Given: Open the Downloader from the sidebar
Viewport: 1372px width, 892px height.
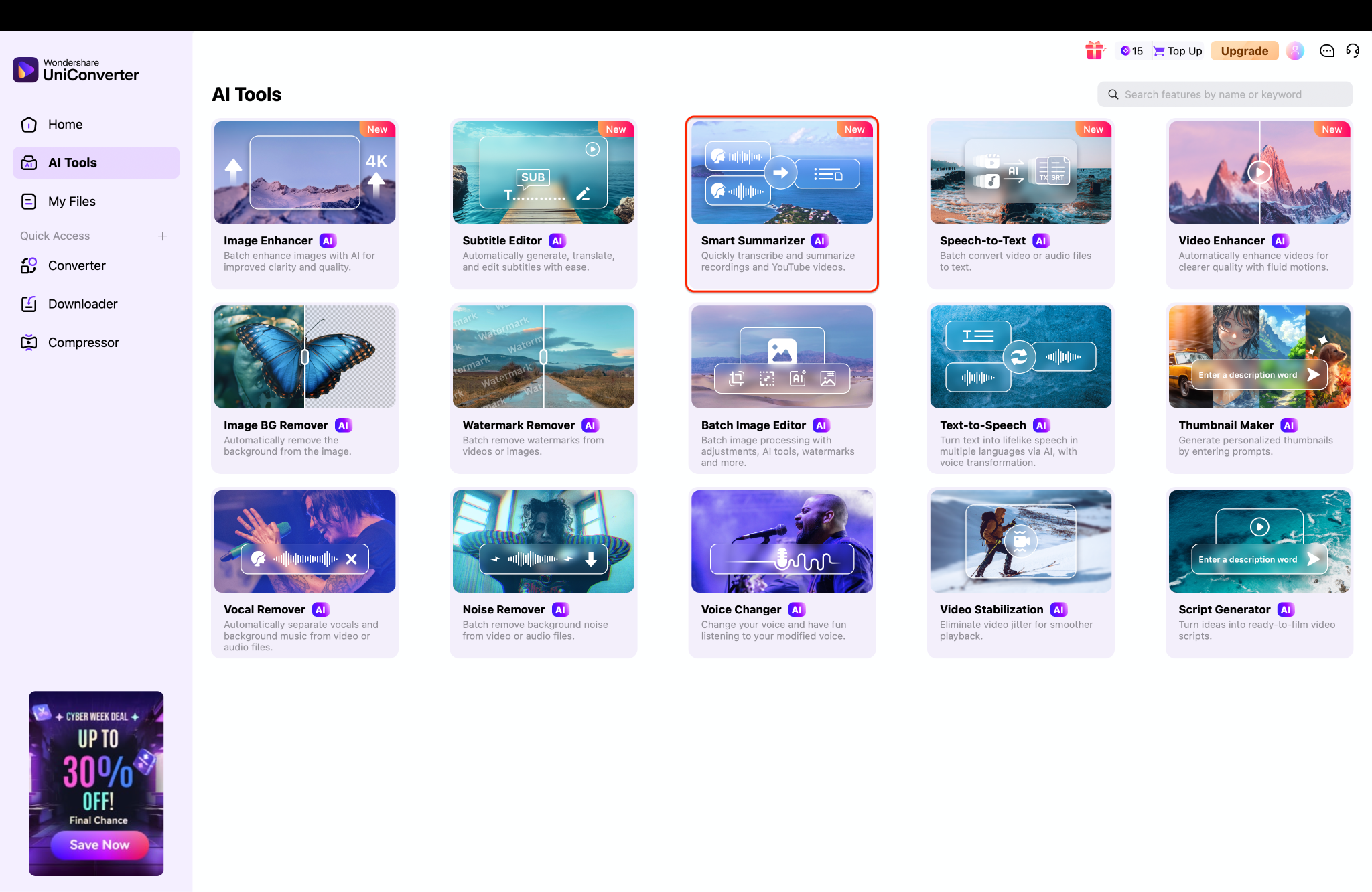Looking at the screenshot, I should coord(83,303).
